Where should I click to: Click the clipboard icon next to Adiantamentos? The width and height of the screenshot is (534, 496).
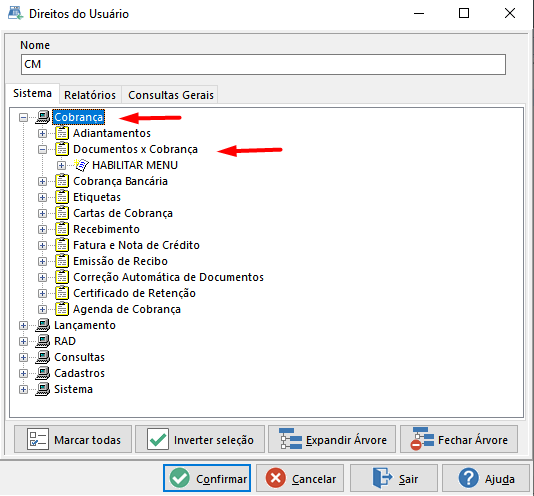(x=62, y=133)
